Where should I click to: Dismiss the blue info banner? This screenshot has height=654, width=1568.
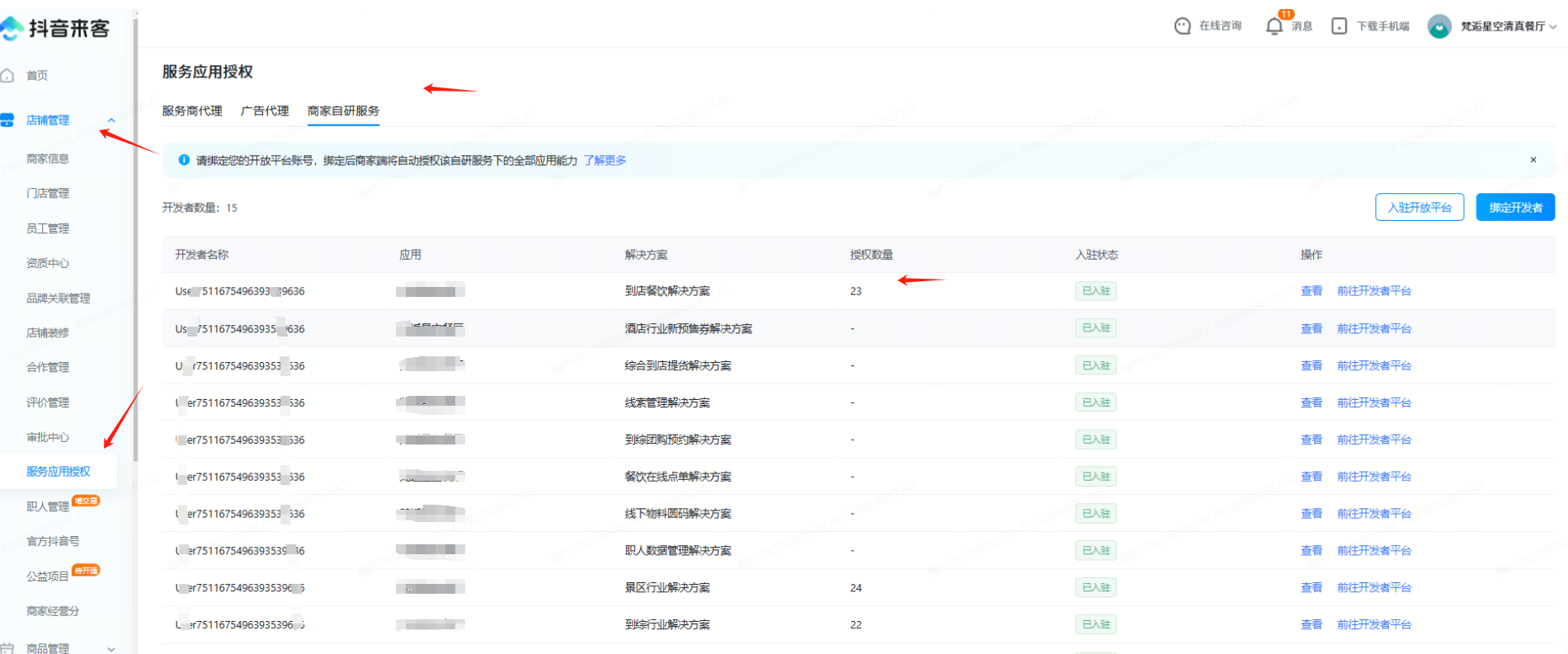pyautogui.click(x=1533, y=160)
